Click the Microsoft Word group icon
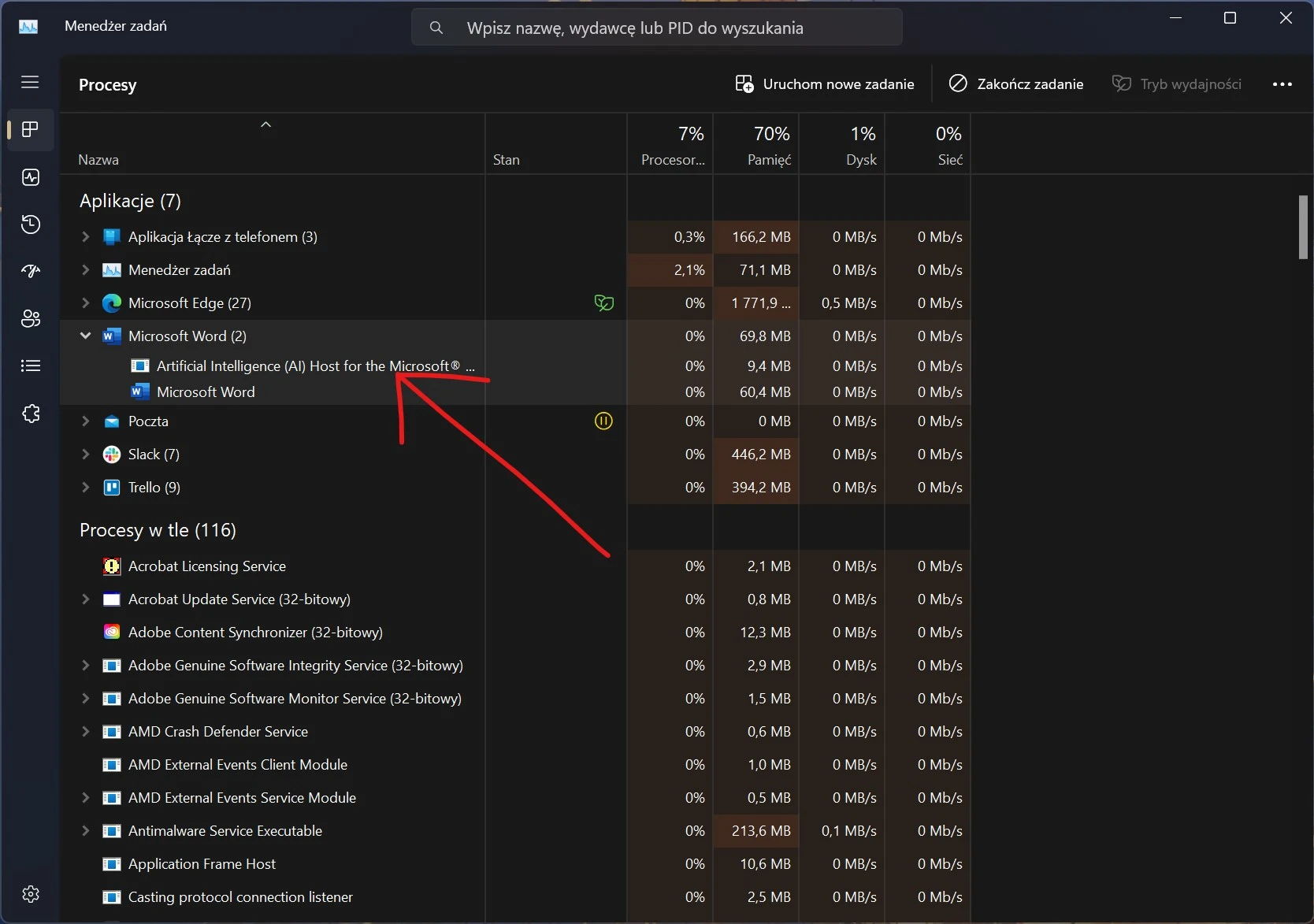 tap(112, 336)
